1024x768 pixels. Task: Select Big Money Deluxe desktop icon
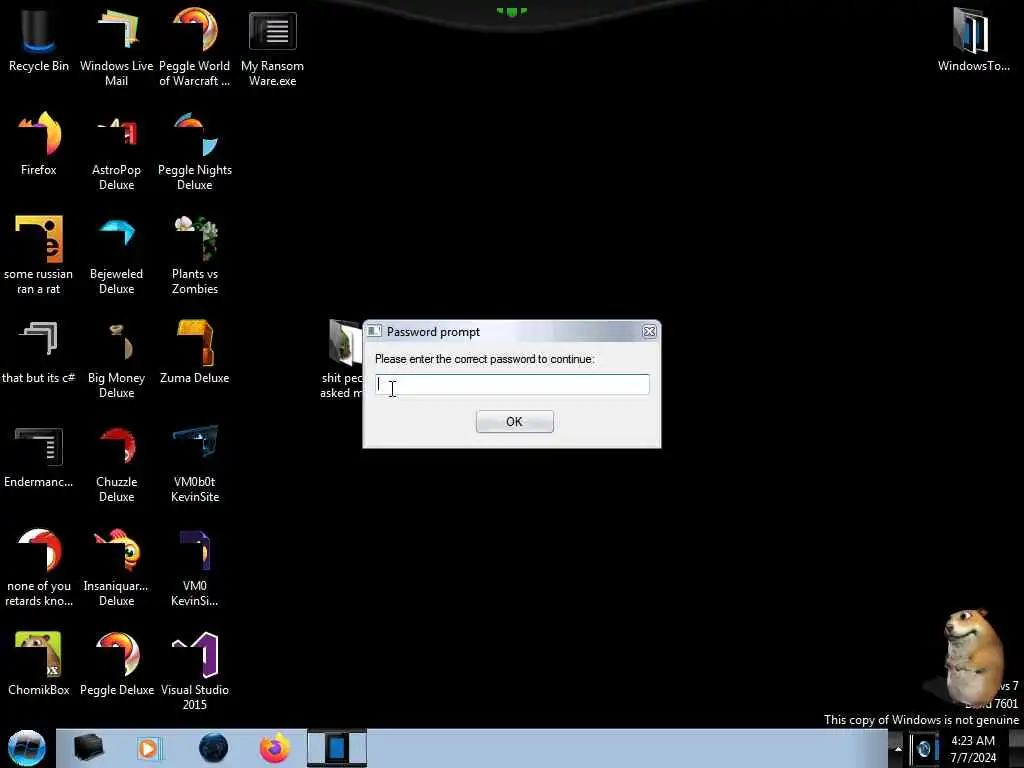[116, 360]
